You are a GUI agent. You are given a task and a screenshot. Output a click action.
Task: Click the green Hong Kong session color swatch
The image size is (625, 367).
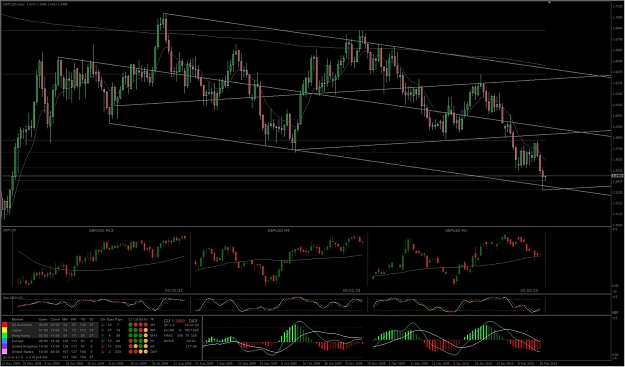(x=4, y=336)
